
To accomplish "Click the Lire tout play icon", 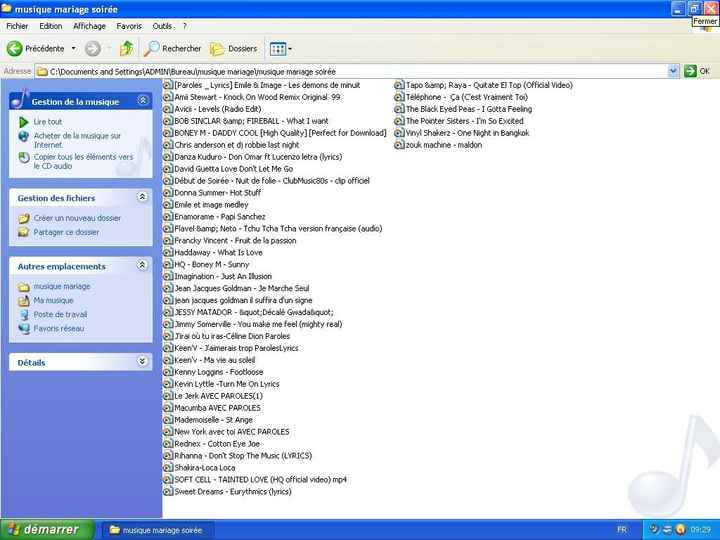I will click(23, 122).
